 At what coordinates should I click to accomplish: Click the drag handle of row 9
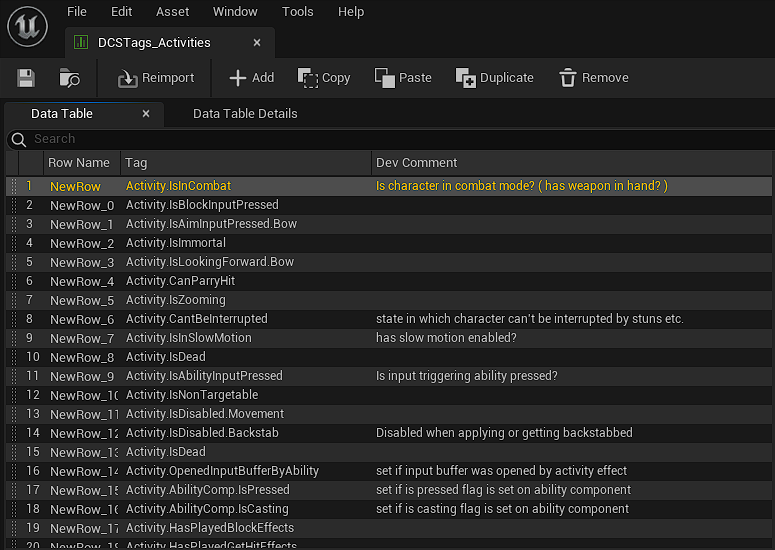tap(13, 338)
